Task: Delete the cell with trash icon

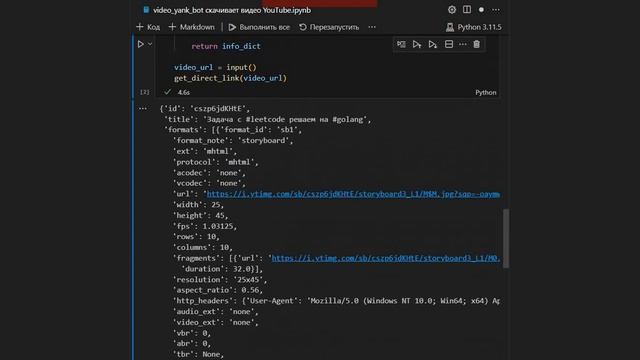Action: coord(476,44)
